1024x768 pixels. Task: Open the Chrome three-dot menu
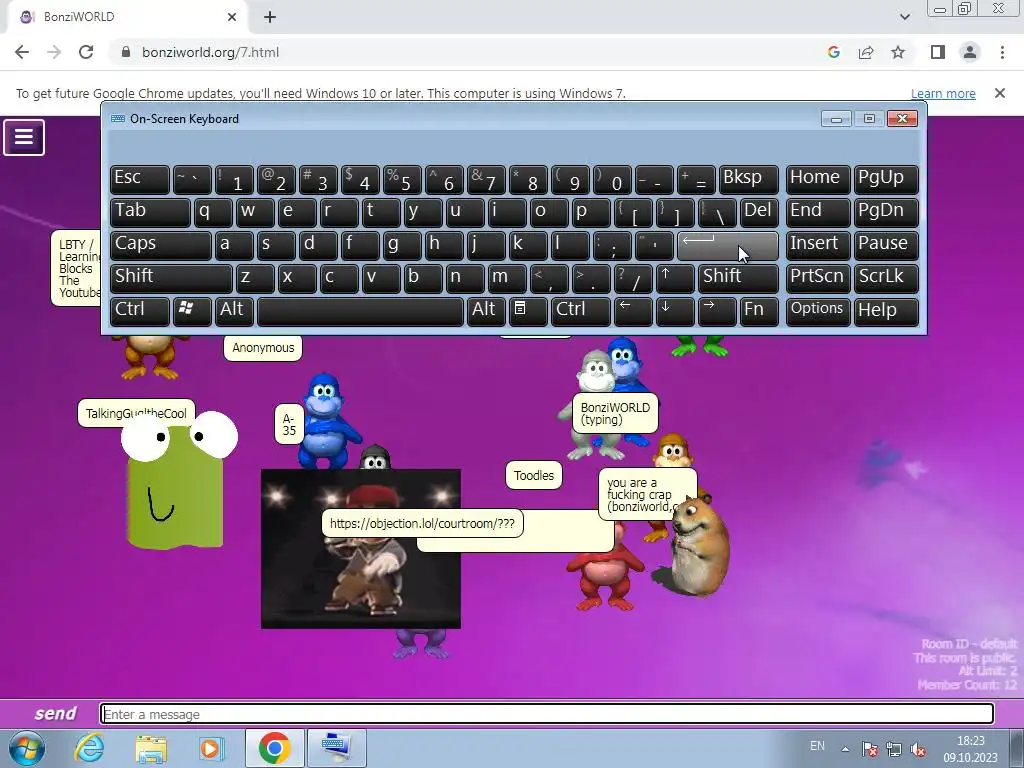click(1002, 52)
